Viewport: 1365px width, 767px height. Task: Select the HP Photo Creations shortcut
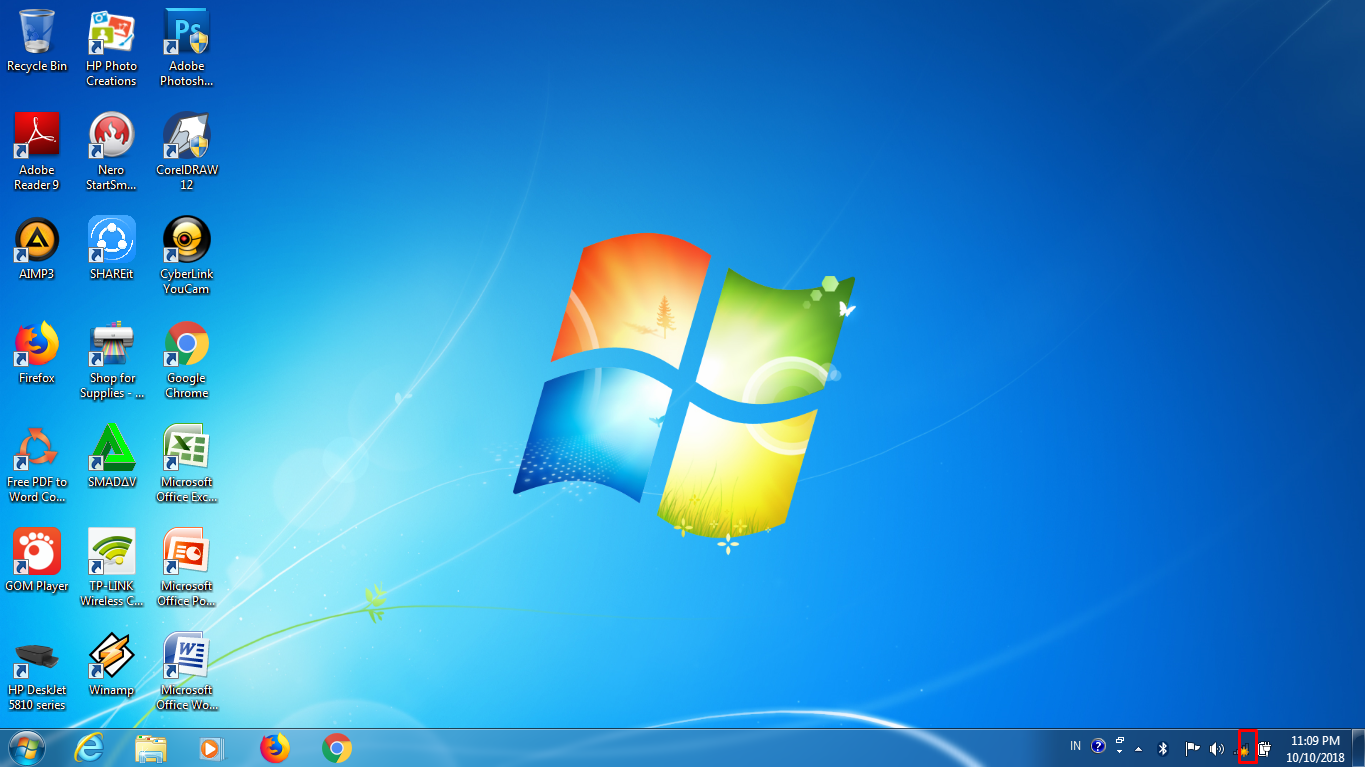click(111, 48)
